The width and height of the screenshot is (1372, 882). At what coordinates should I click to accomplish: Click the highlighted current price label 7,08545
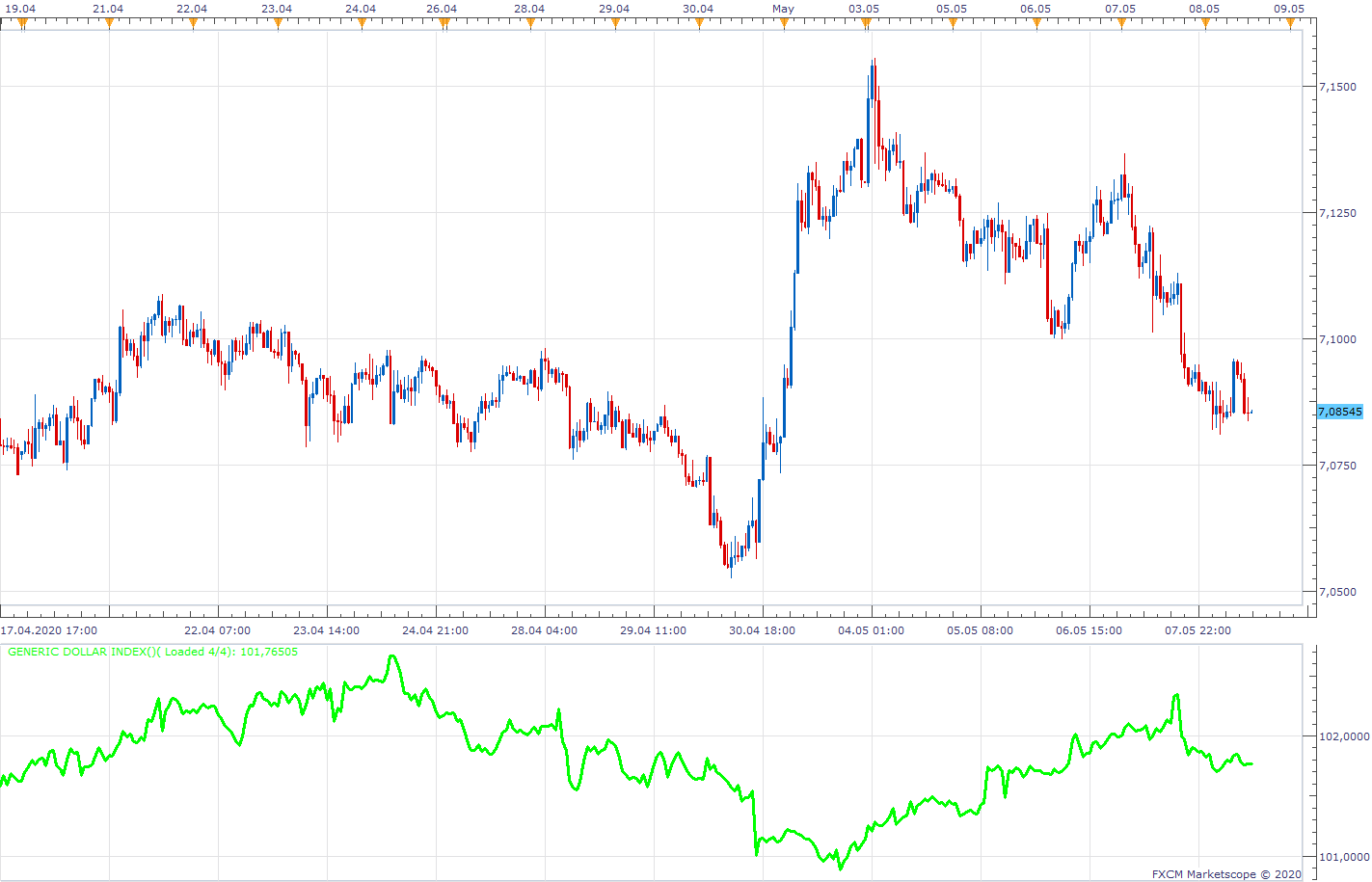[x=1340, y=412]
